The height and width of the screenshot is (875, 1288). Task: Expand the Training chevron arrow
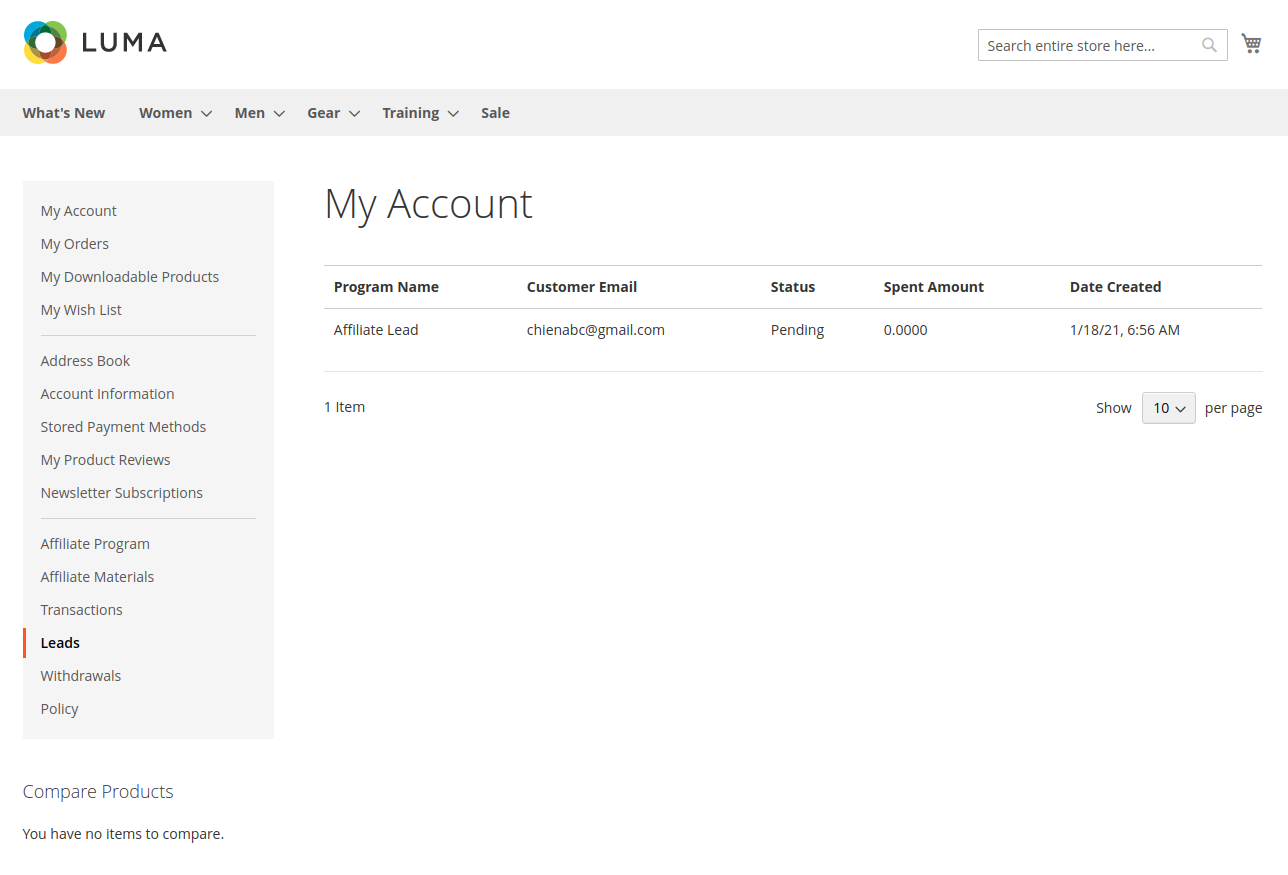coord(453,114)
